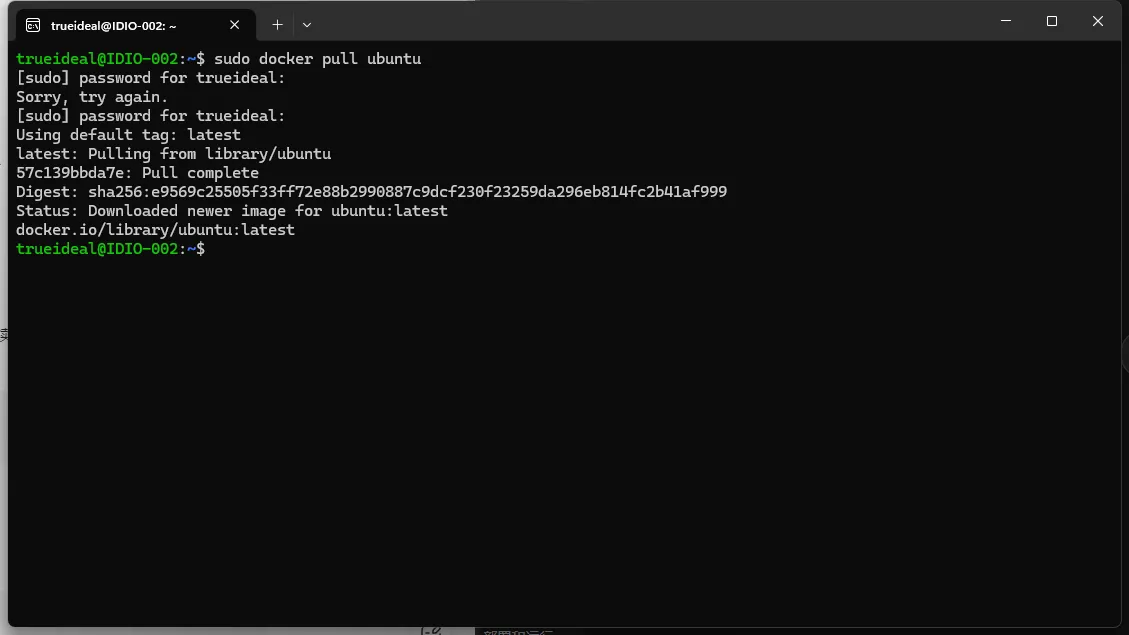Expand the new-tab profile dropdown chevron
Image resolution: width=1129 pixels, height=635 pixels.
pyautogui.click(x=307, y=25)
